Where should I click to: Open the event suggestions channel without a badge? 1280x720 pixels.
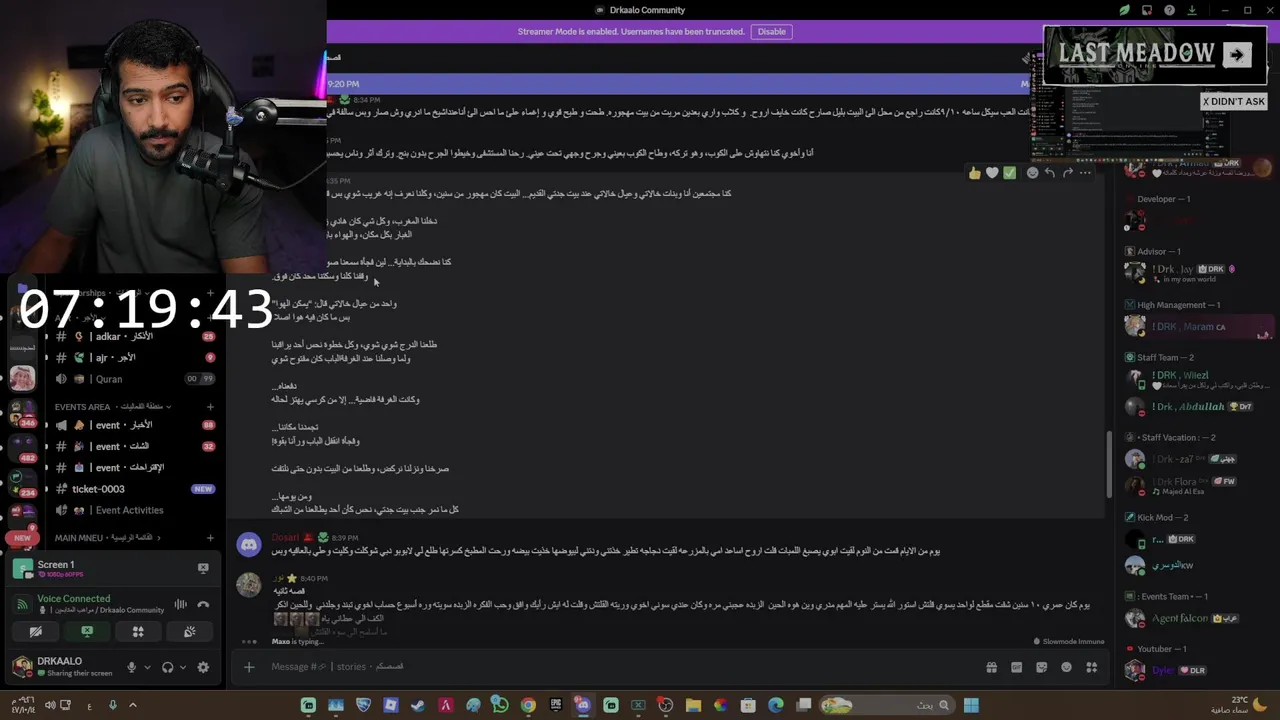click(x=135, y=467)
